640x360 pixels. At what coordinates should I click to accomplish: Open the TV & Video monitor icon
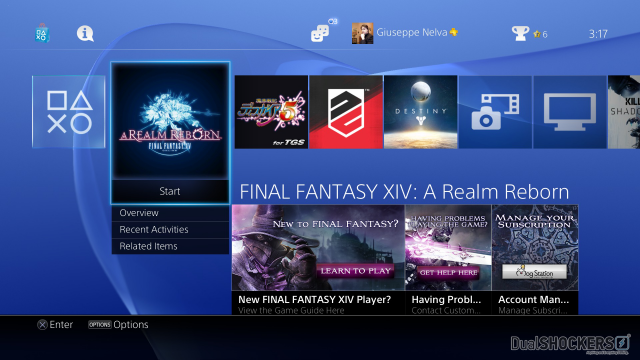tap(570, 112)
